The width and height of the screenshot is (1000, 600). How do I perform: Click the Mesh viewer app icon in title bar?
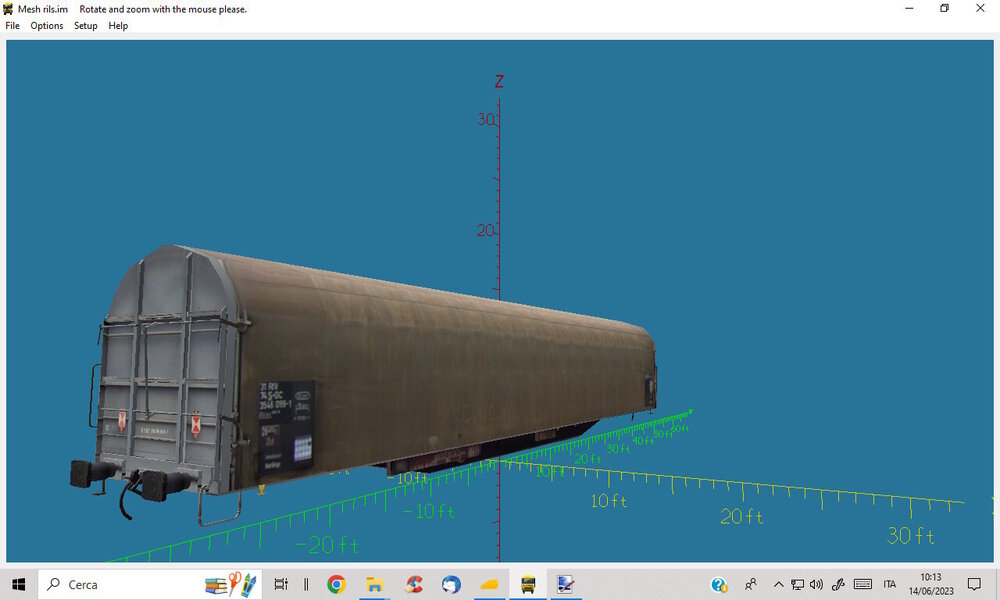click(8, 9)
